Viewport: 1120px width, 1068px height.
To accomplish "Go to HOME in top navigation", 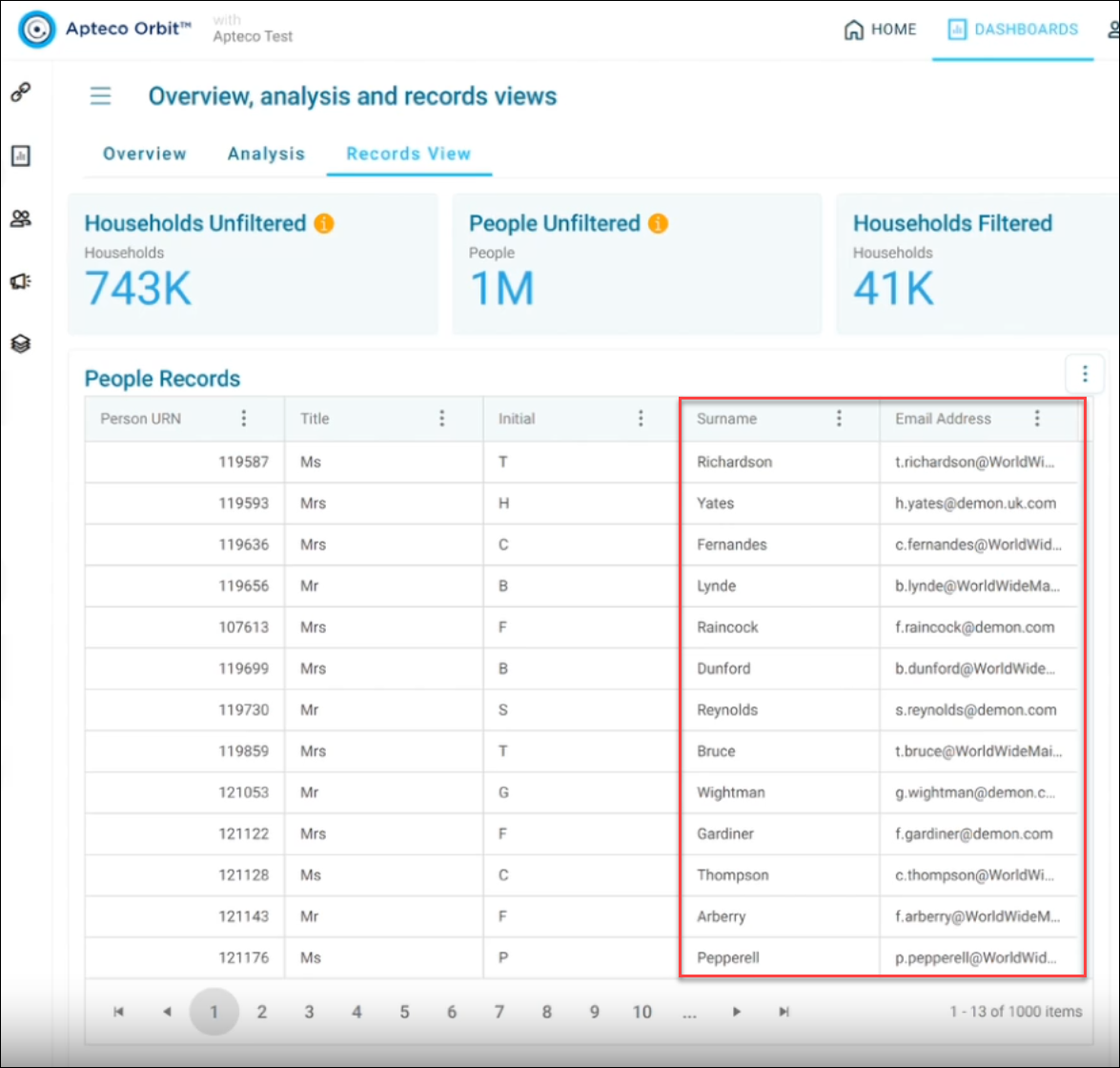I will pos(880,30).
